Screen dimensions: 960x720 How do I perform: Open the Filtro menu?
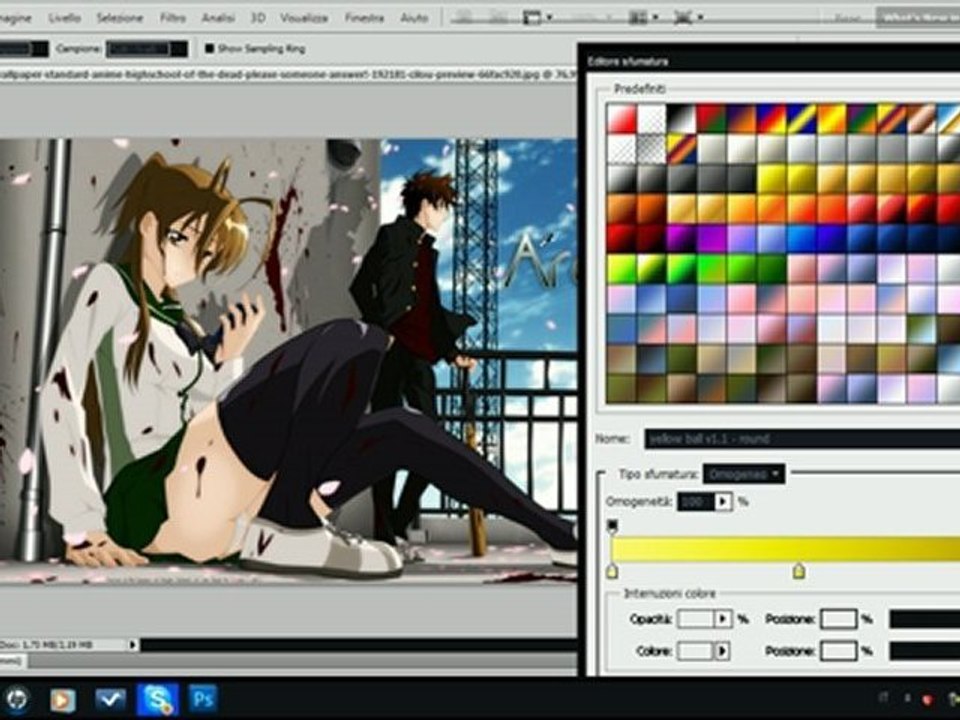tap(173, 18)
